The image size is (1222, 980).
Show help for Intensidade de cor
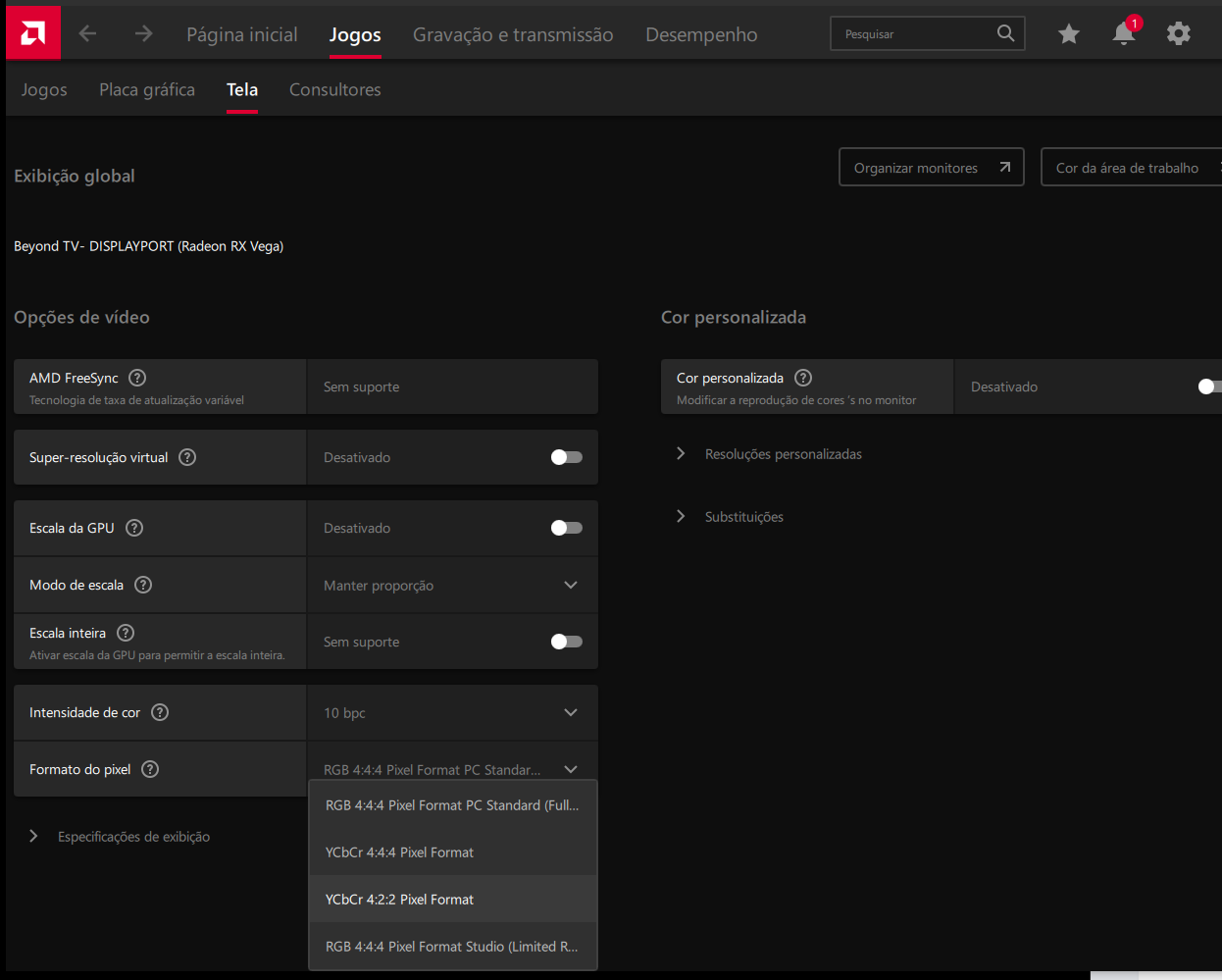pos(160,712)
